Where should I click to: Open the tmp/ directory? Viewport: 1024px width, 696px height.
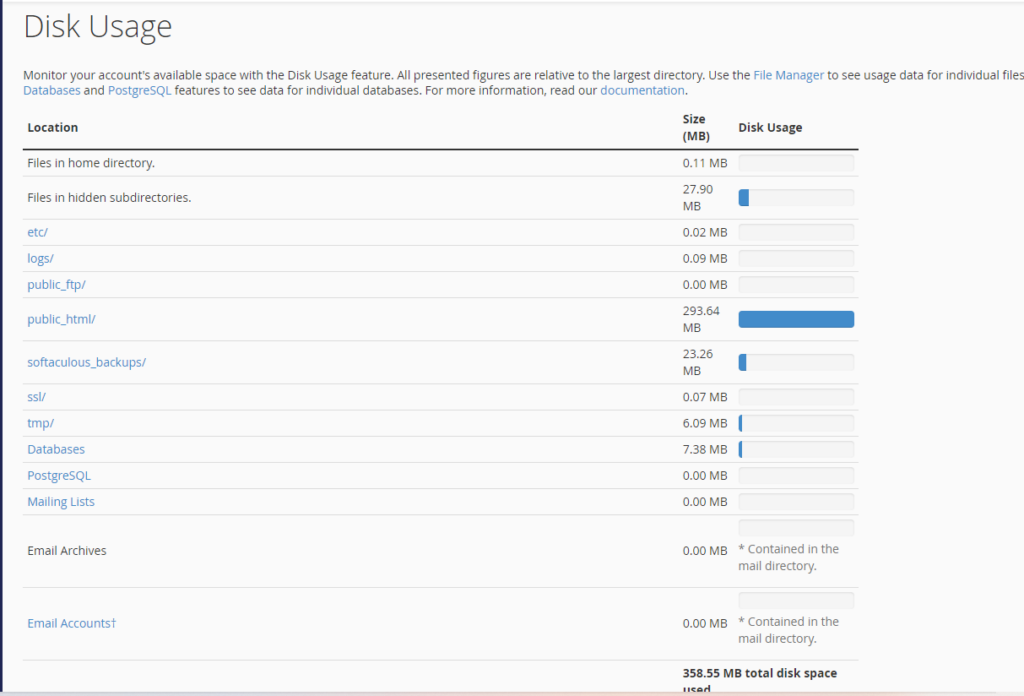point(40,423)
